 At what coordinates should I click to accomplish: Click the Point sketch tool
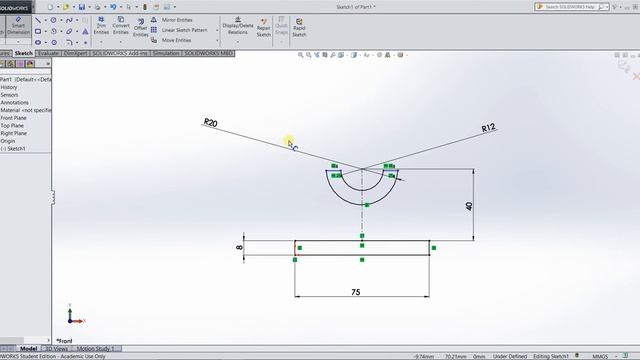coord(85,42)
